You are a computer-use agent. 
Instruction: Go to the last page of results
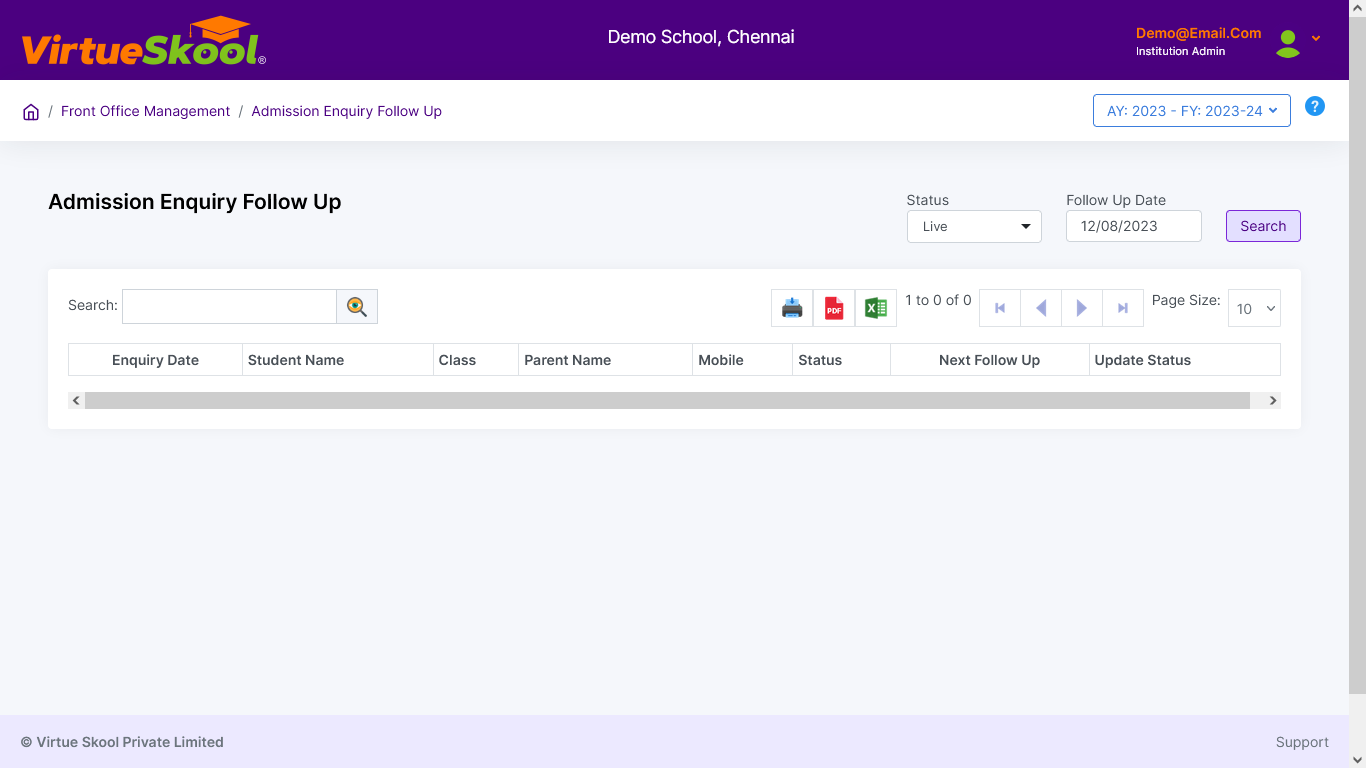click(1123, 308)
